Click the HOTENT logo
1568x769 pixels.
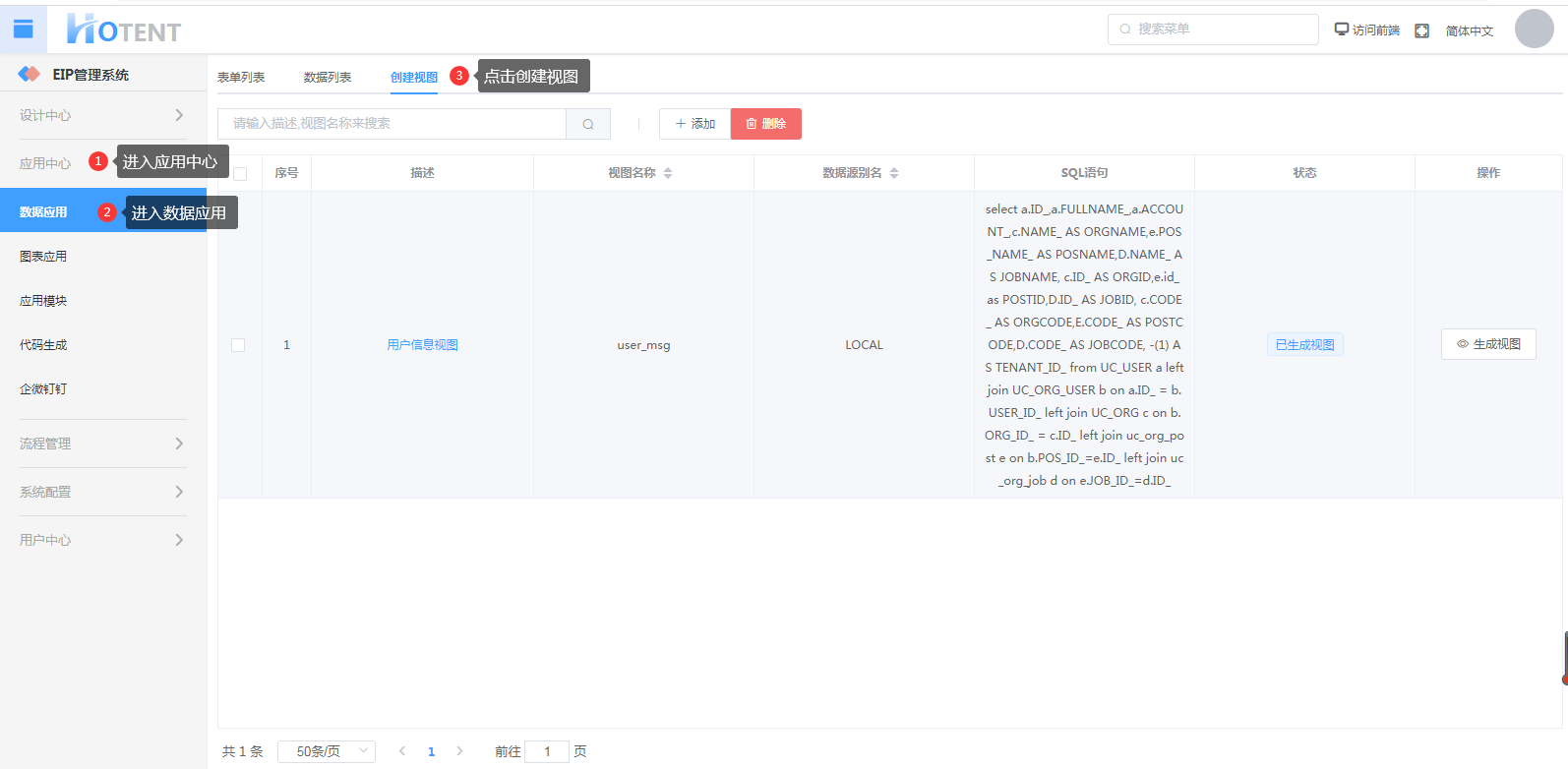click(123, 30)
